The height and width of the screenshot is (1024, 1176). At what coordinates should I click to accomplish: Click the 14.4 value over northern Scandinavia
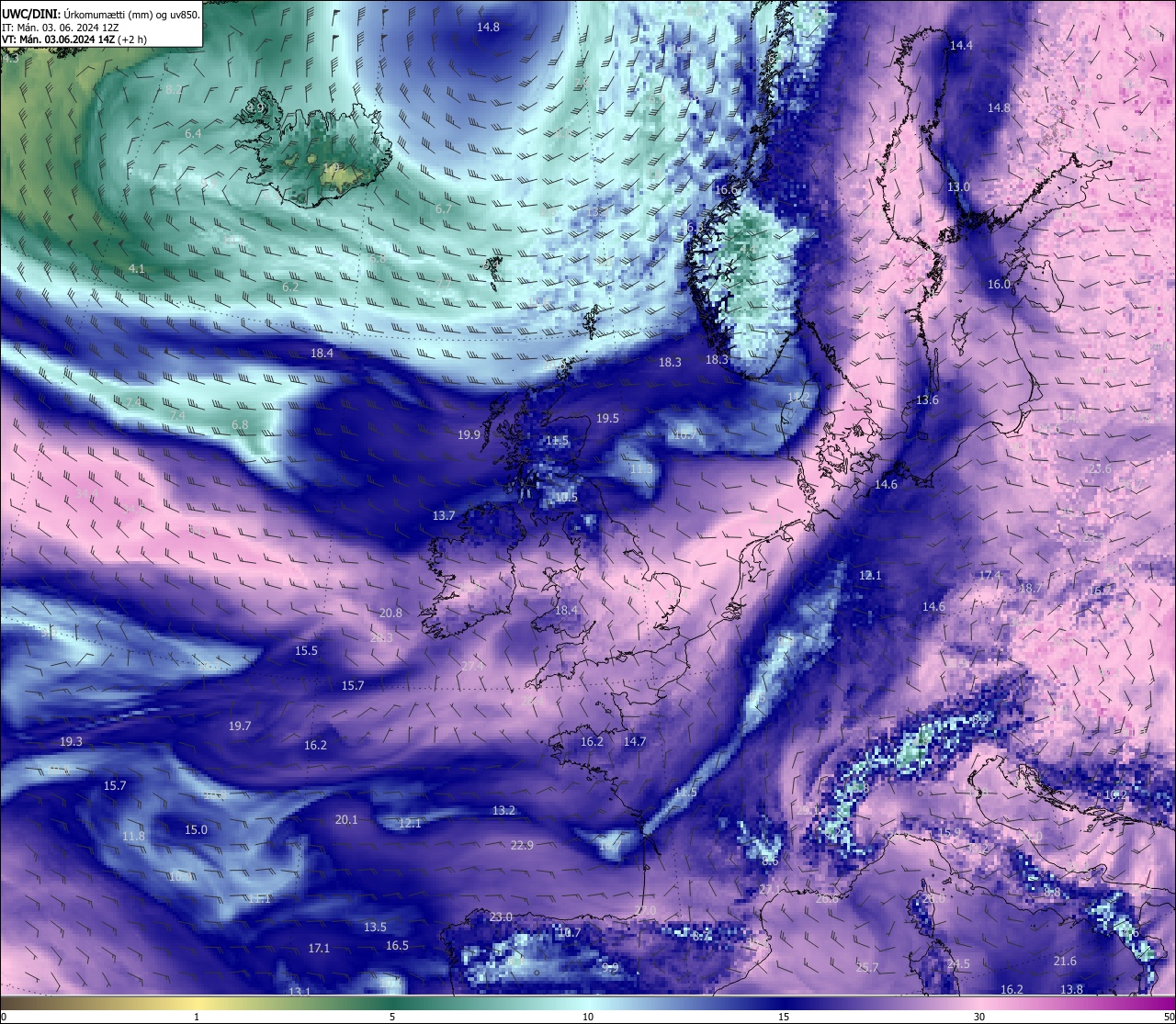(x=961, y=45)
